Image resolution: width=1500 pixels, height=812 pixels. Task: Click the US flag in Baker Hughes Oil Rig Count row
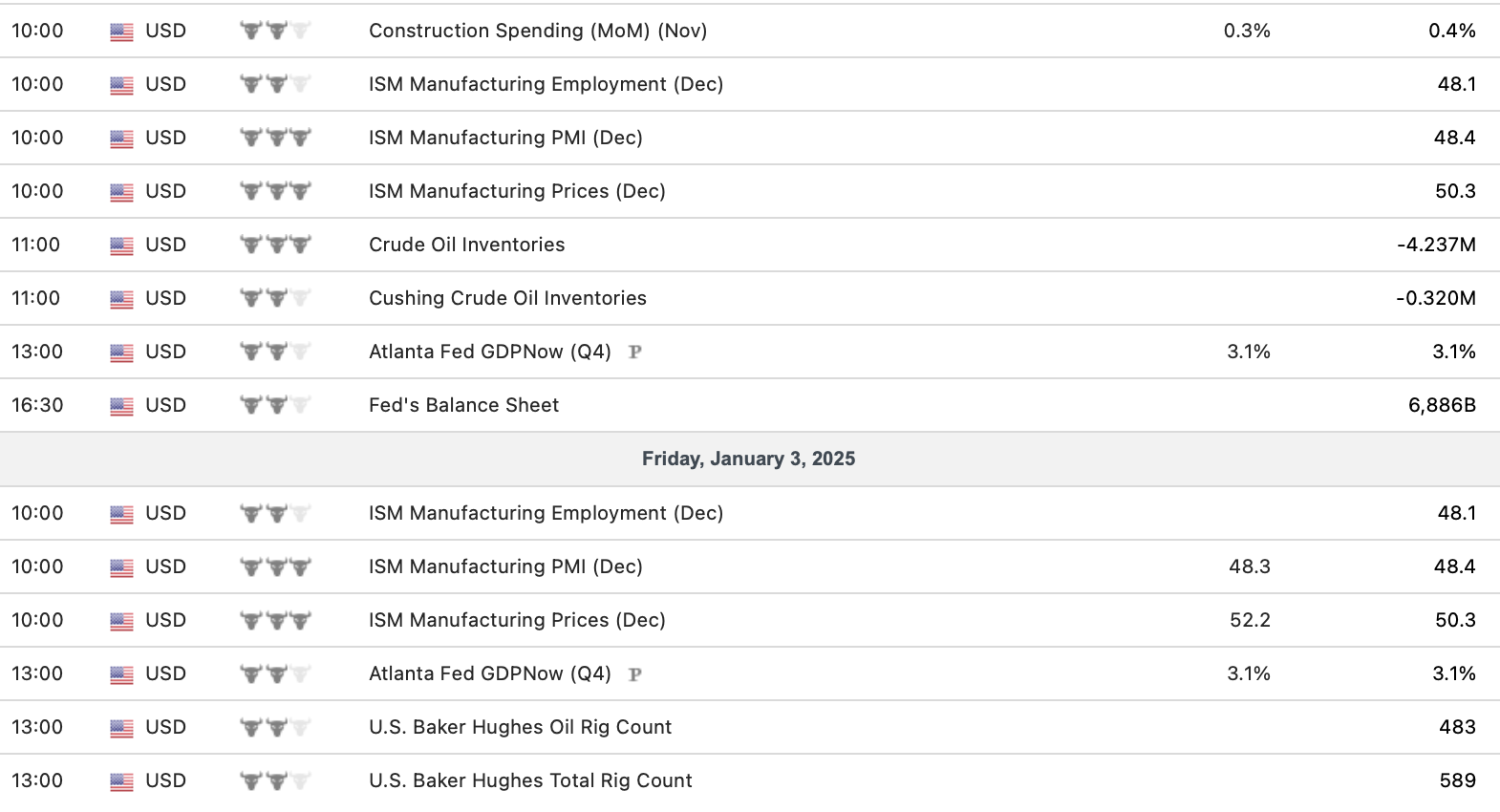(121, 728)
